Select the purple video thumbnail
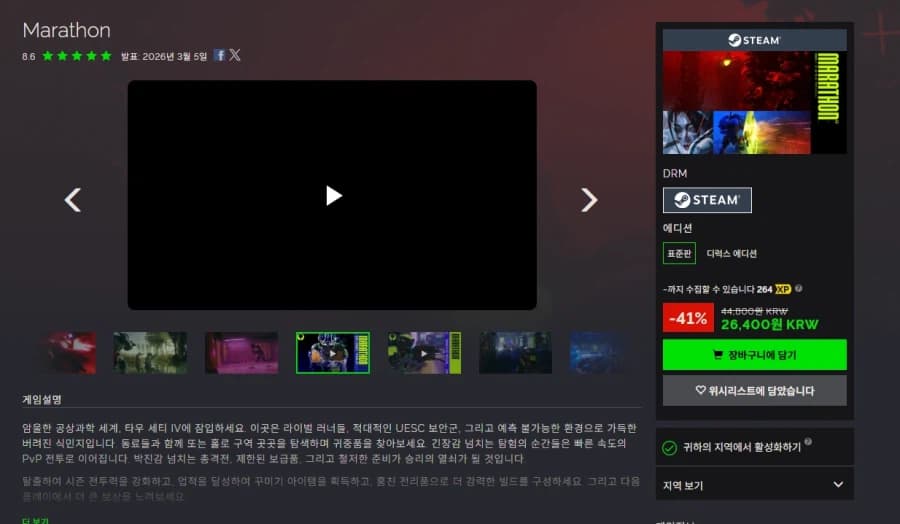The width and height of the screenshot is (900, 524). pyautogui.click(x=424, y=352)
